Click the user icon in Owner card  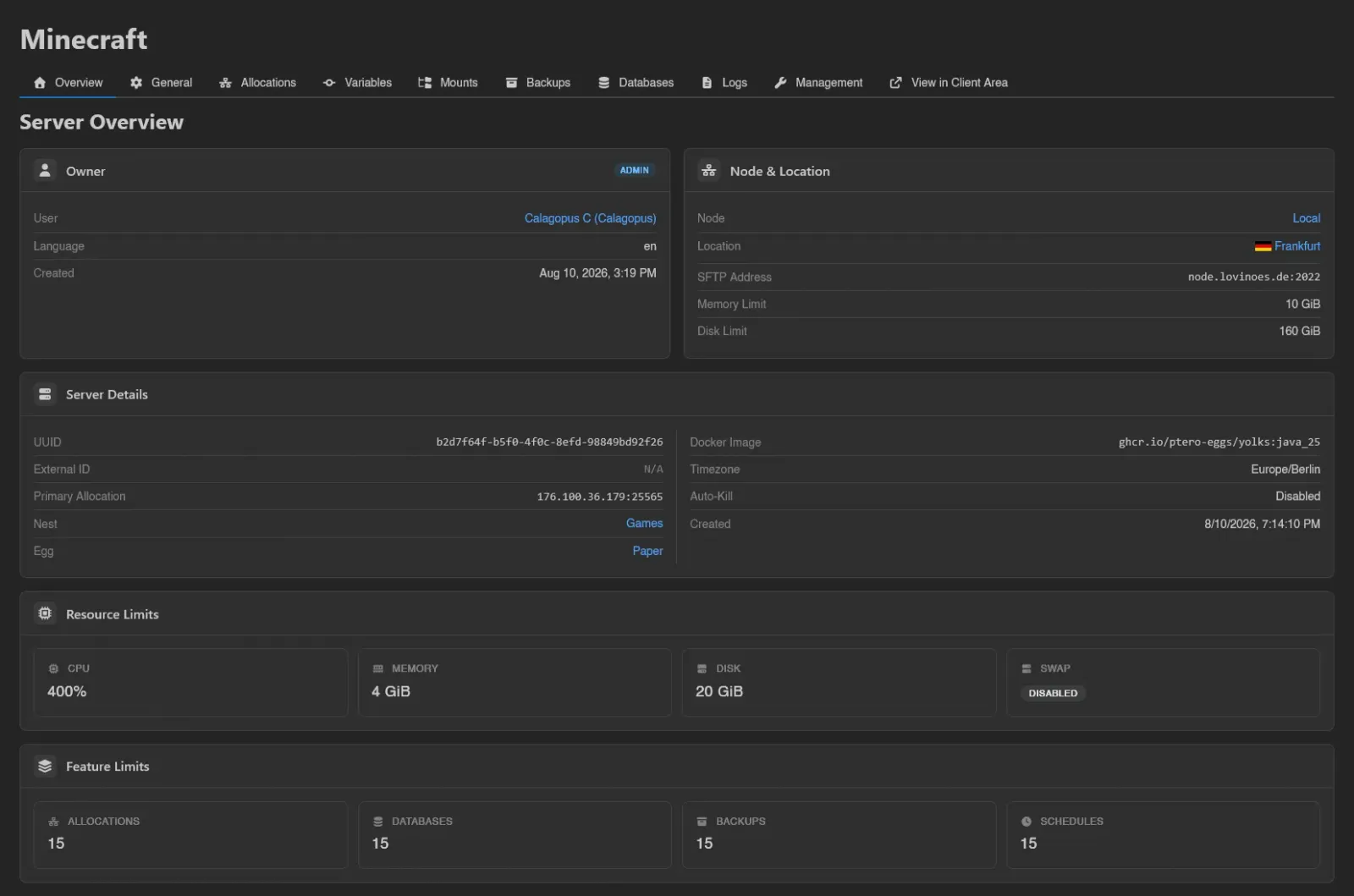tap(45, 170)
